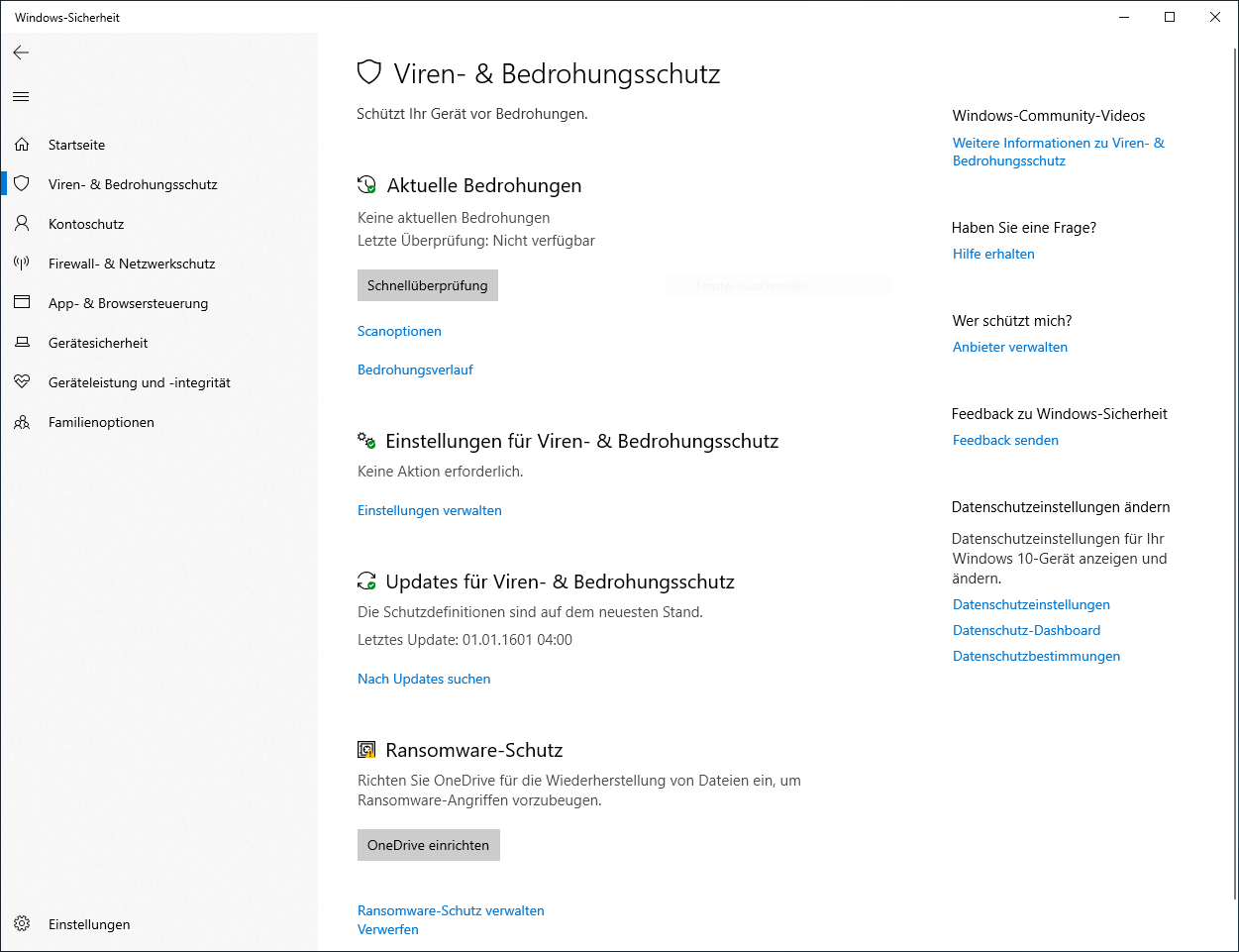The height and width of the screenshot is (952, 1239).
Task: Toggle the hamburger navigation menu
Action: click(x=21, y=96)
